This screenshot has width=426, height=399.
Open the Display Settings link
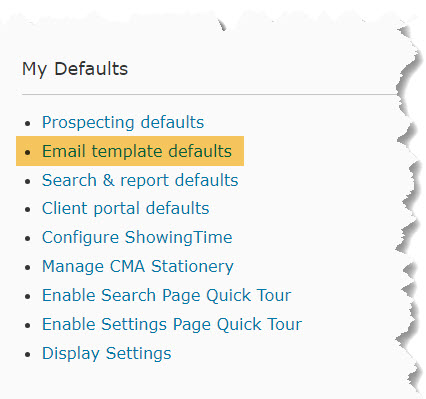pyautogui.click(x=106, y=354)
